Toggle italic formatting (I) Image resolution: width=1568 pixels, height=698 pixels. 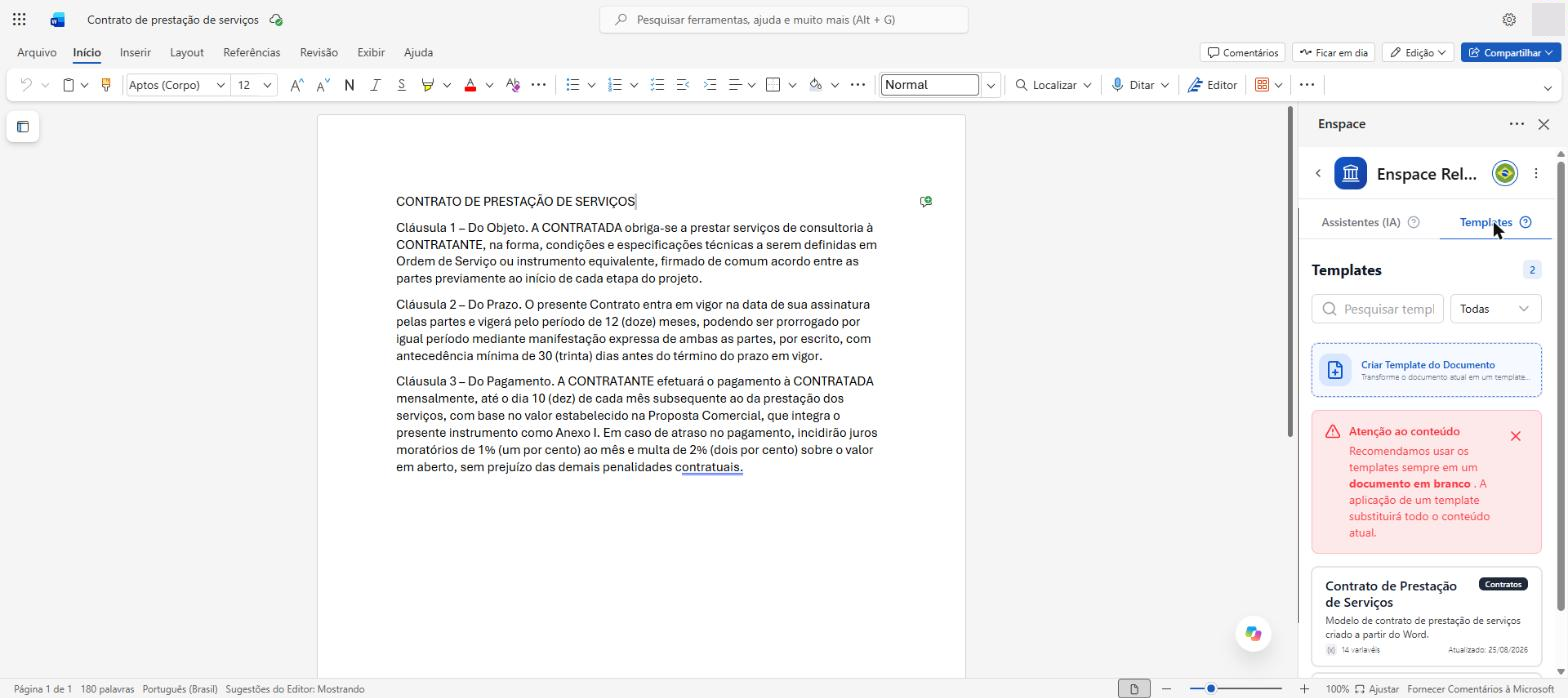pyautogui.click(x=375, y=85)
